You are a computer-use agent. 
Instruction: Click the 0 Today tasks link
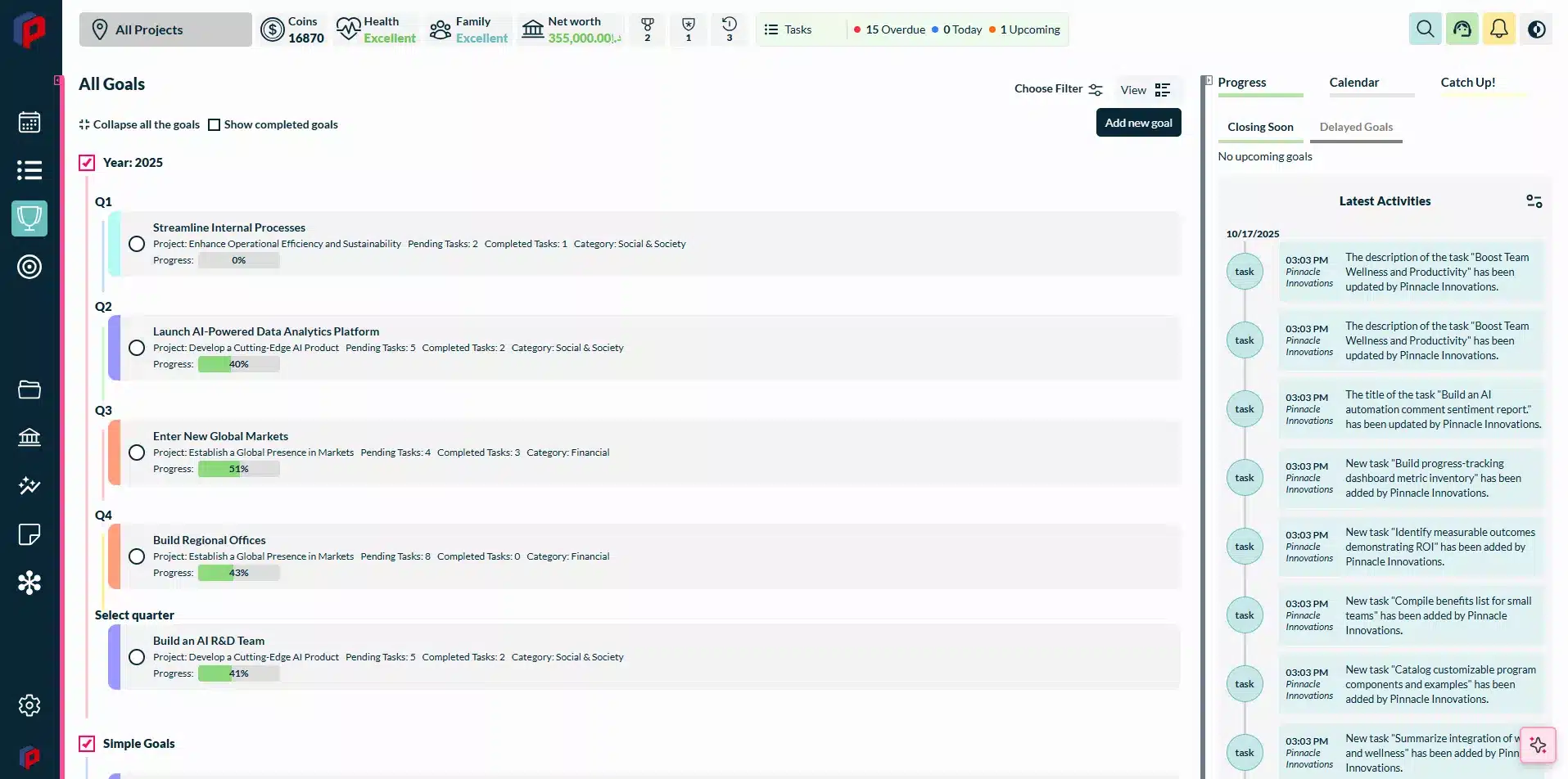tap(956, 29)
